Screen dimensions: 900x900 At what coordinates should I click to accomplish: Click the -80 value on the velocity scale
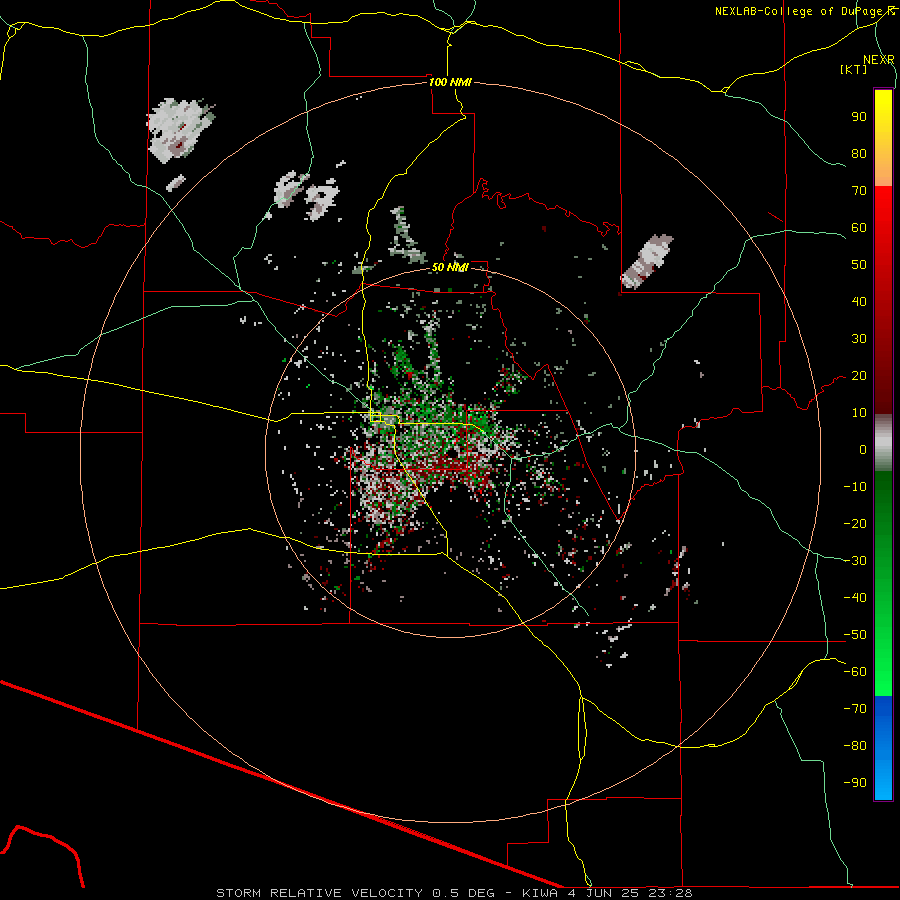[x=855, y=746]
